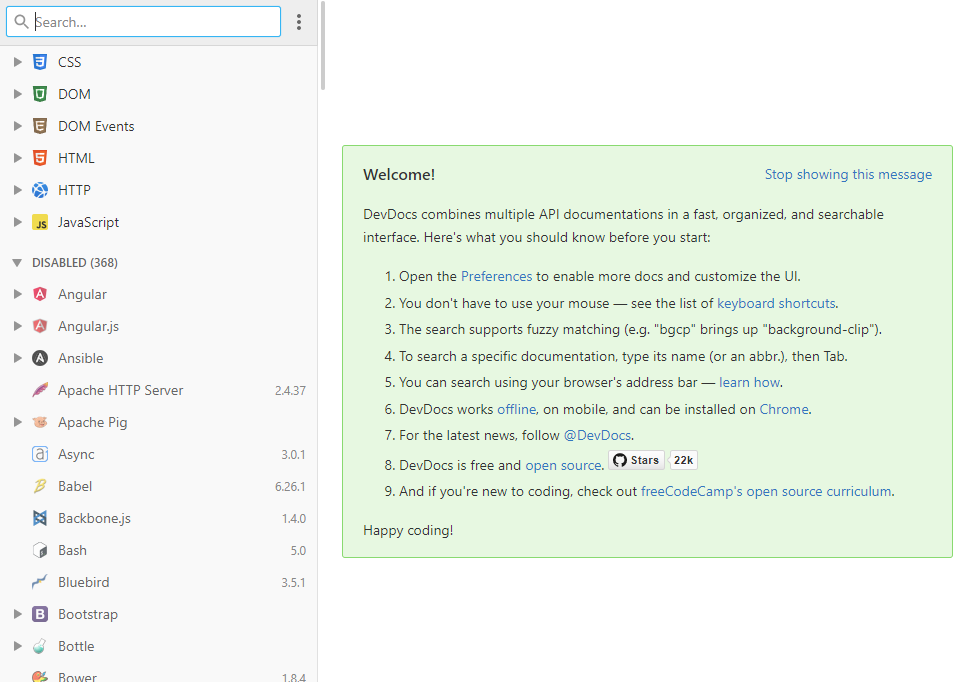976x682 pixels.
Task: Click the Apache Pig icon
Action: pyautogui.click(x=40, y=423)
